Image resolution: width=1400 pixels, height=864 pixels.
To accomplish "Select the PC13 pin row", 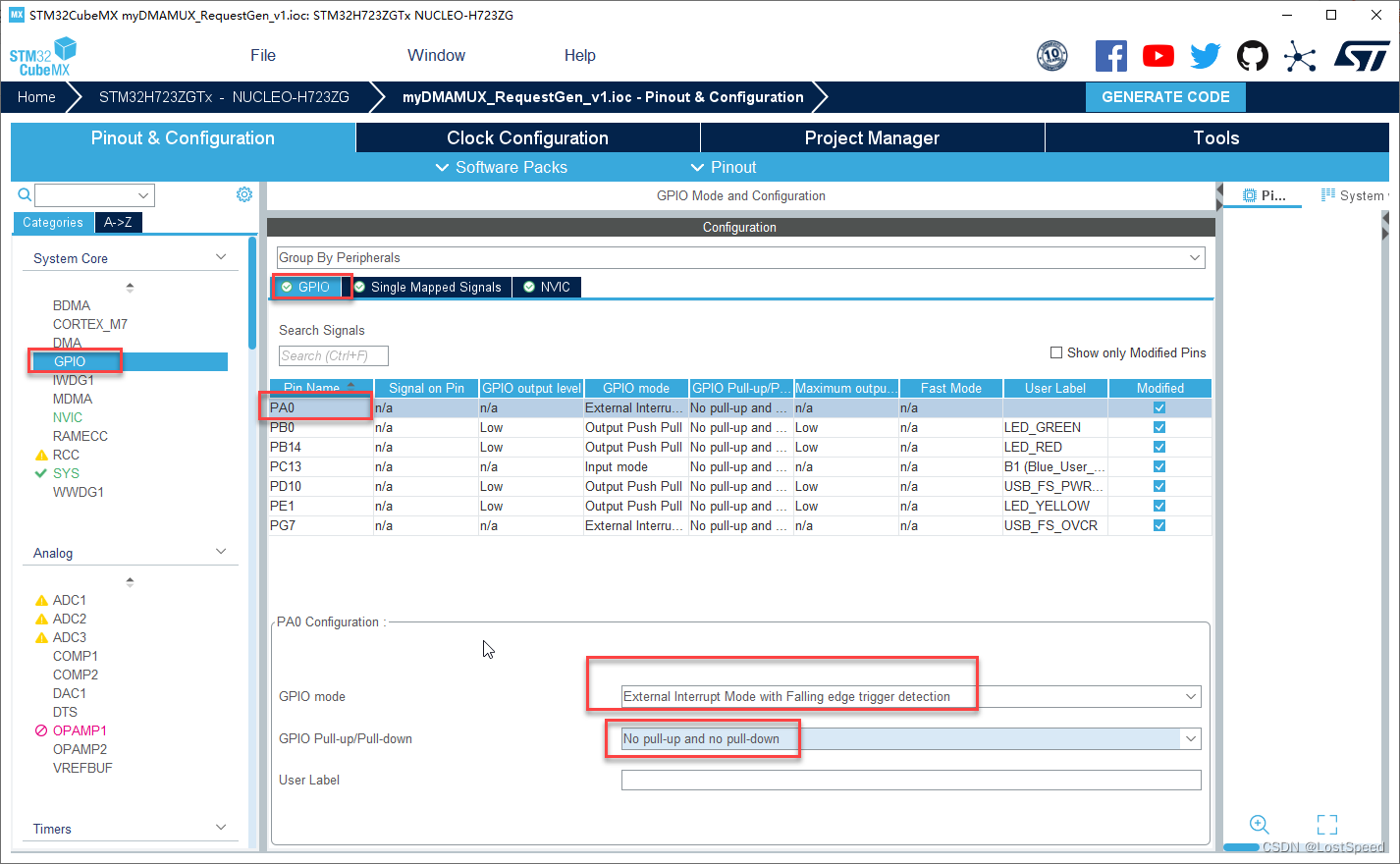I will tap(740, 466).
